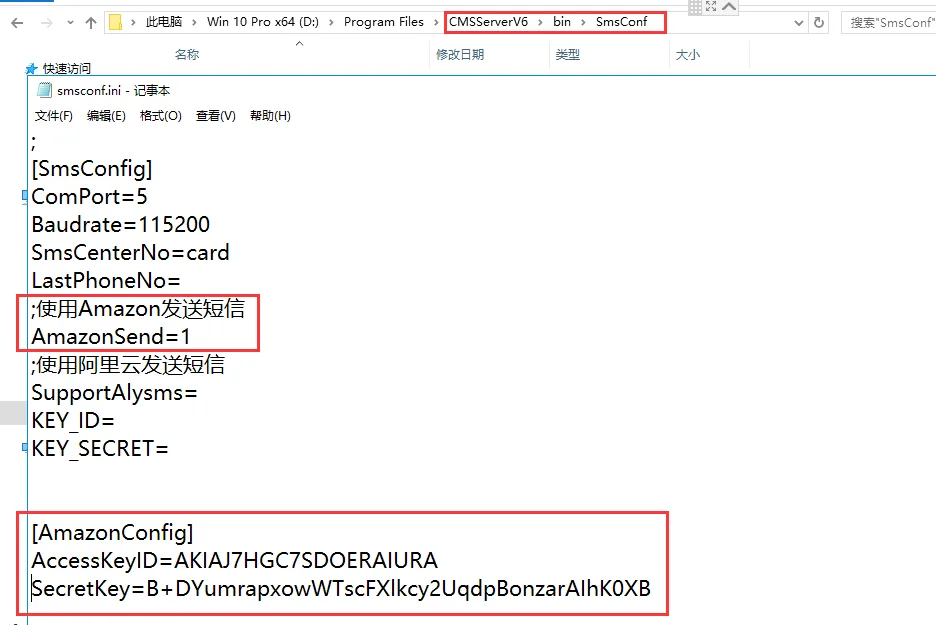Select CMSServerV6 breadcrumb segment
This screenshot has width=936, height=625.
488,22
